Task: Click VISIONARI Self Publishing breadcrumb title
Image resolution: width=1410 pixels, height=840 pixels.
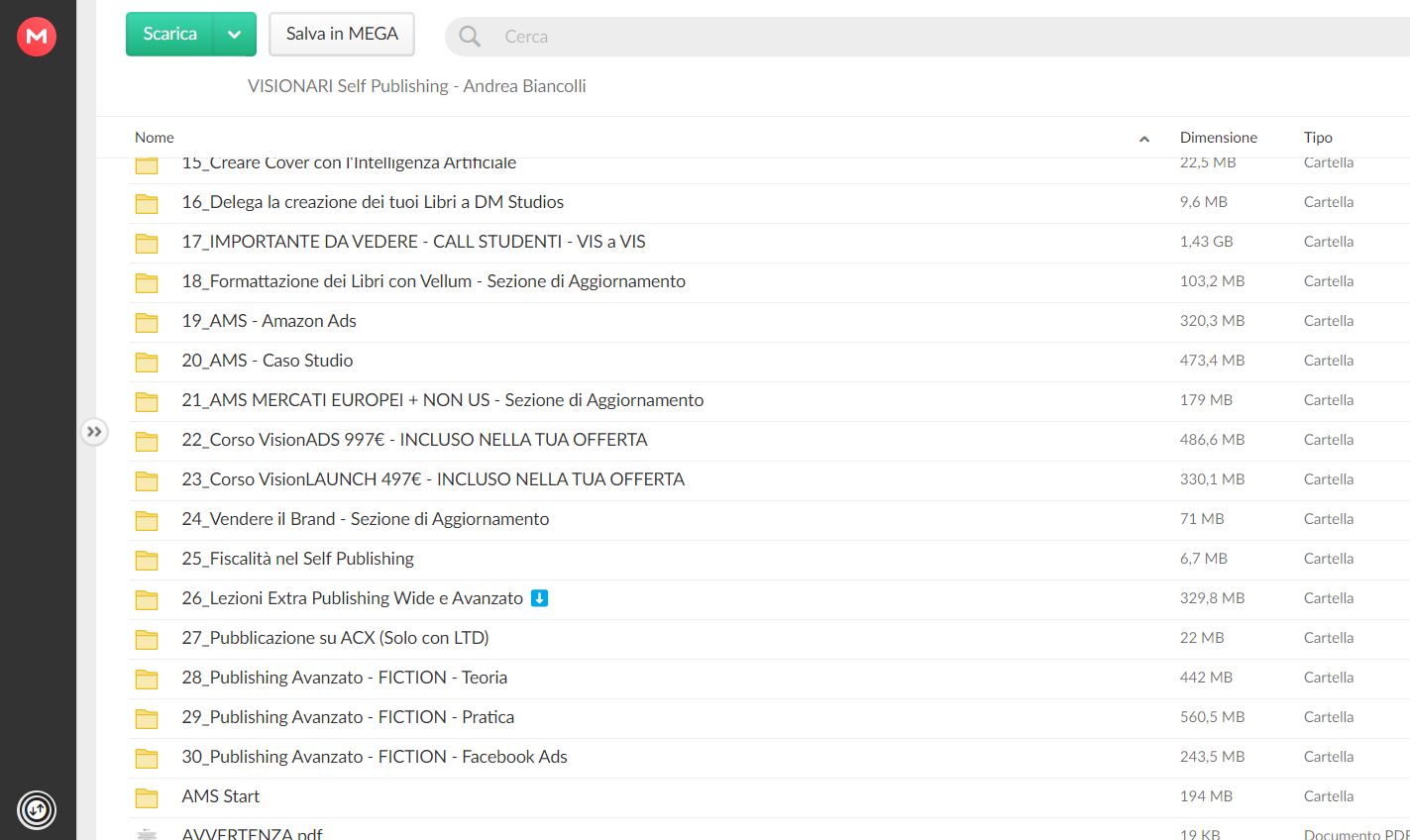Action: coord(416,86)
